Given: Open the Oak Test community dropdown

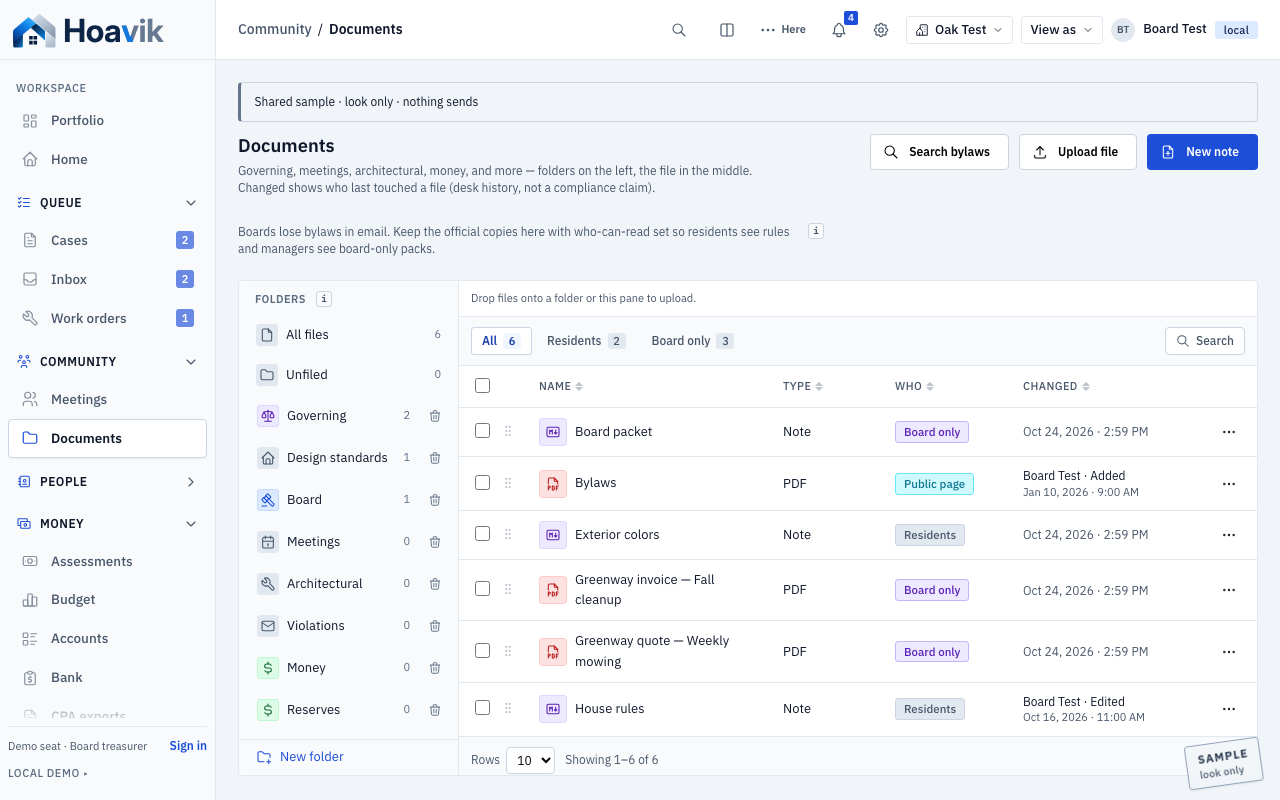Looking at the screenshot, I should point(959,30).
